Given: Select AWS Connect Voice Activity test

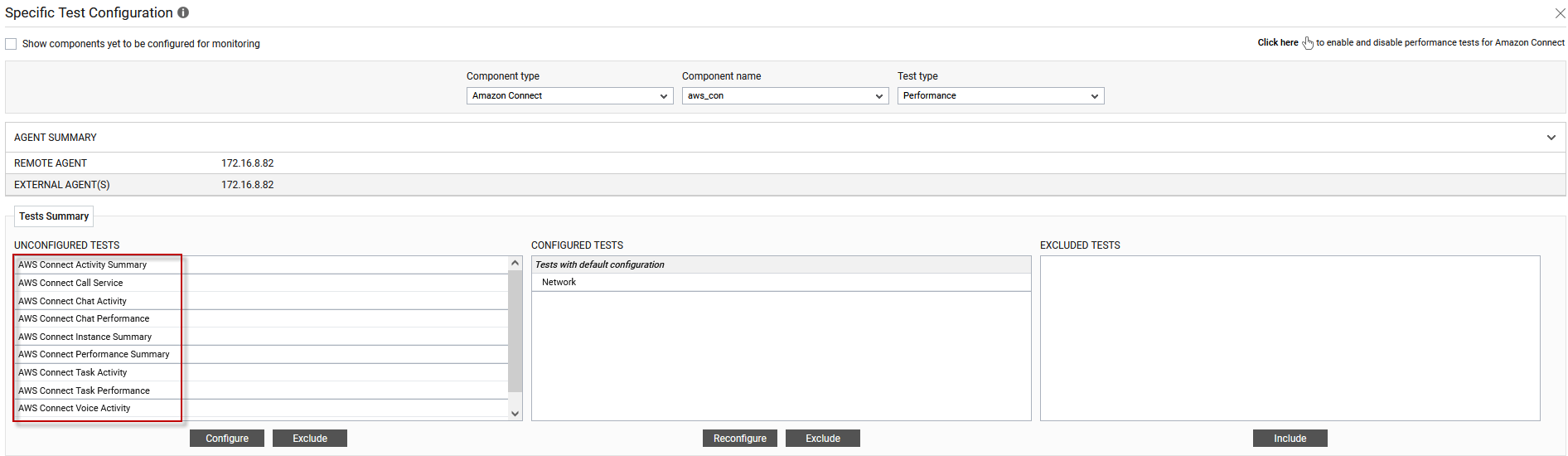Looking at the screenshot, I should click(x=261, y=408).
